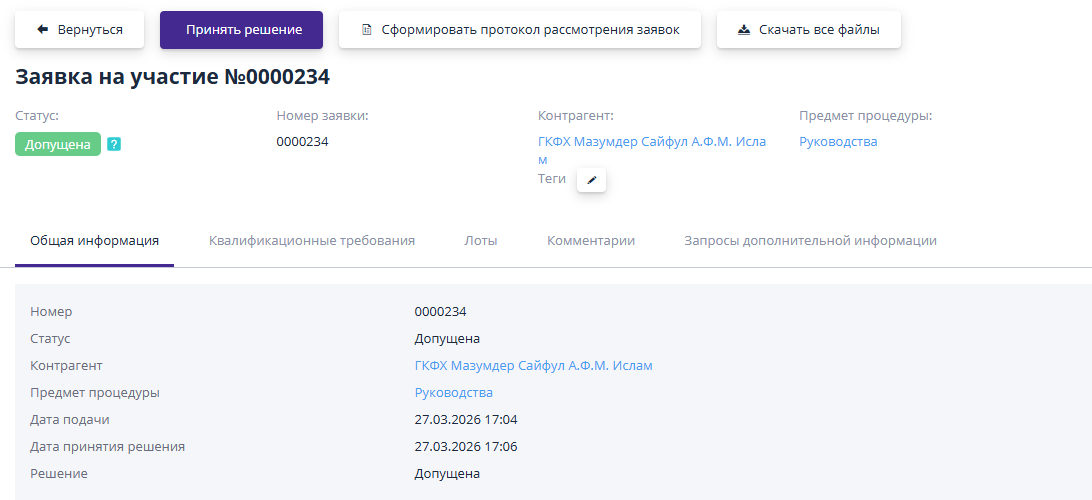The width and height of the screenshot is (1092, 500).
Task: Click the document icon for protocol generation
Action: click(366, 30)
